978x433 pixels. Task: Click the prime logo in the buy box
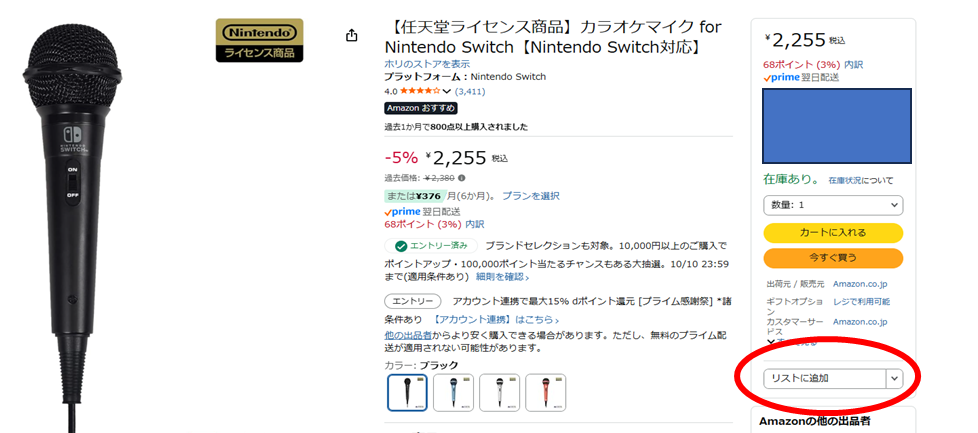pyautogui.click(x=784, y=77)
